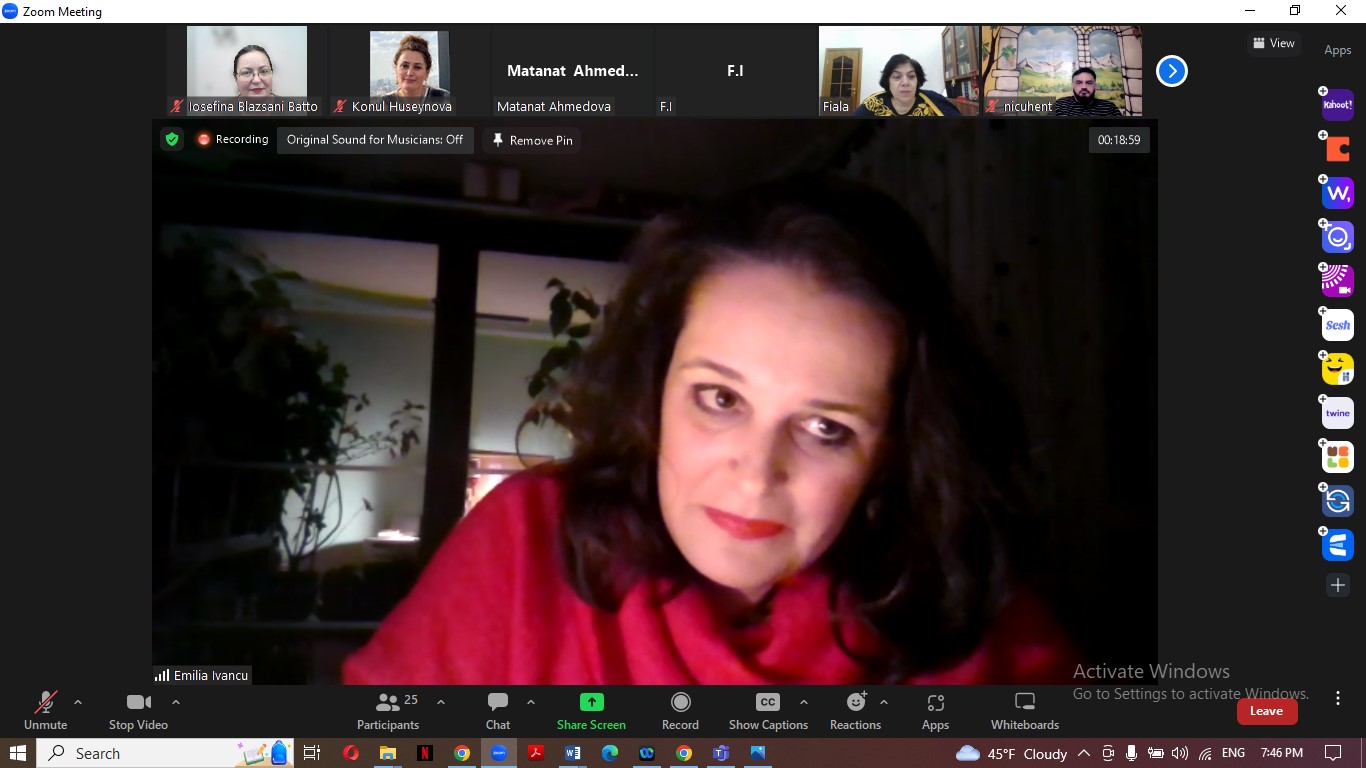
Task: Add the Kahoot! app from sidebar
Action: point(1337,105)
